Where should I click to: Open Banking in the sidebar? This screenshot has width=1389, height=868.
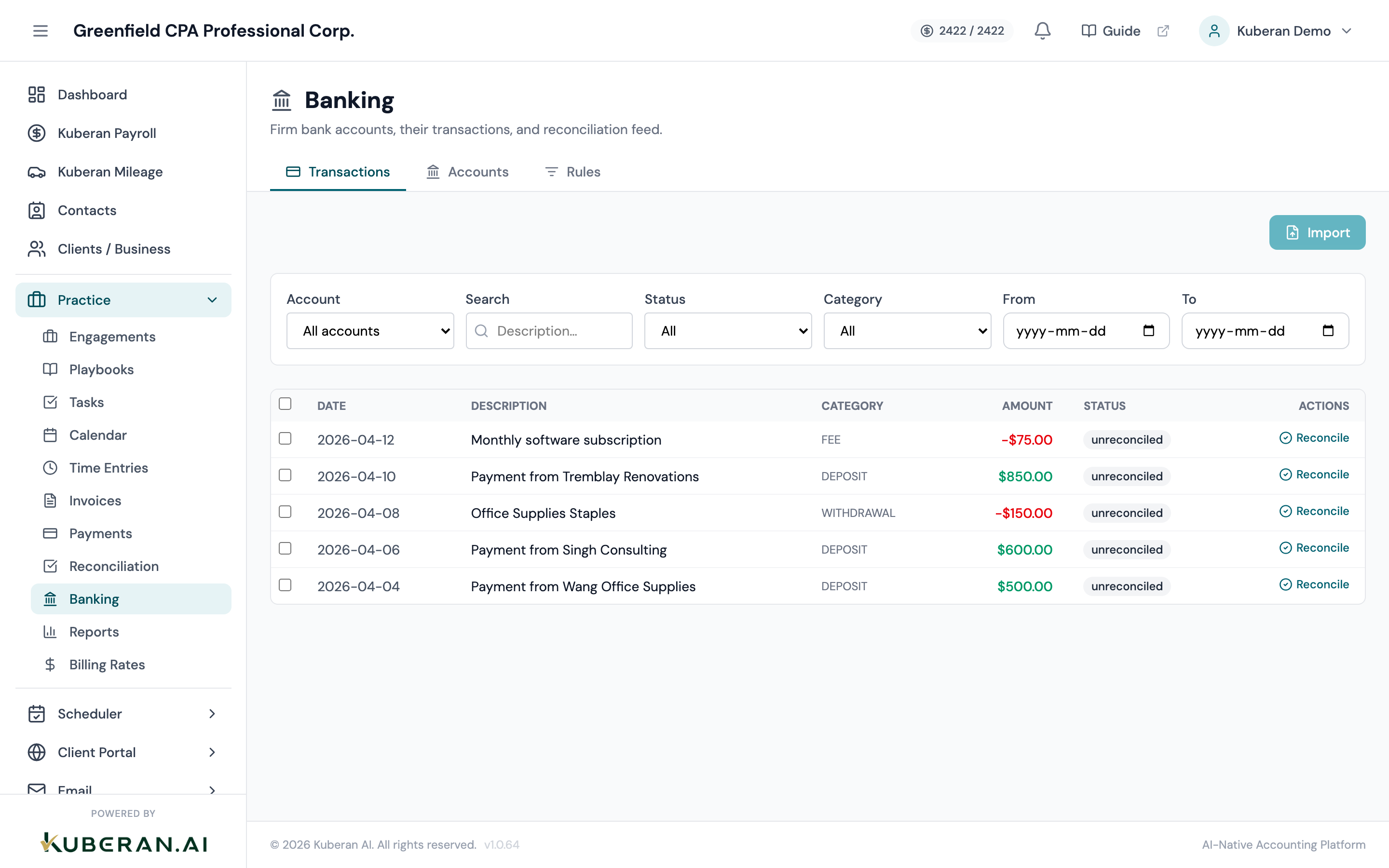(131, 599)
